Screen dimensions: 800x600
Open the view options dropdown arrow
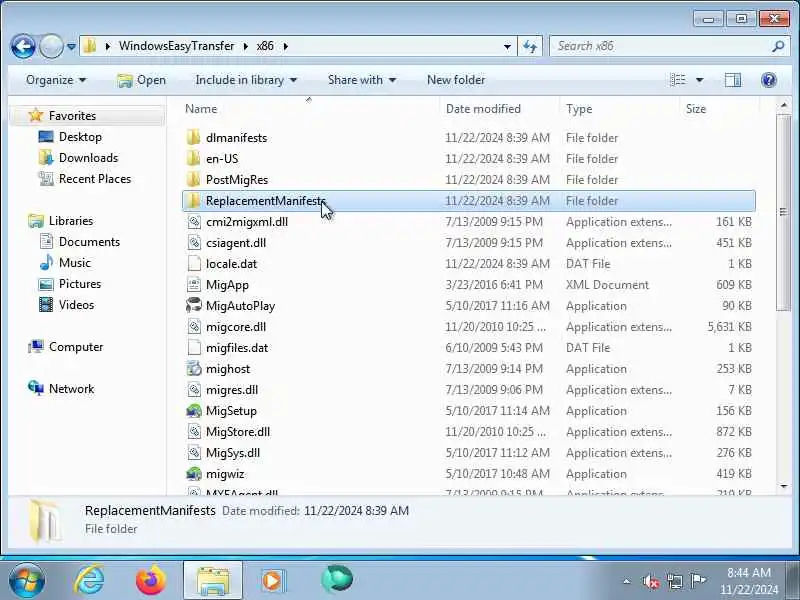pos(699,80)
